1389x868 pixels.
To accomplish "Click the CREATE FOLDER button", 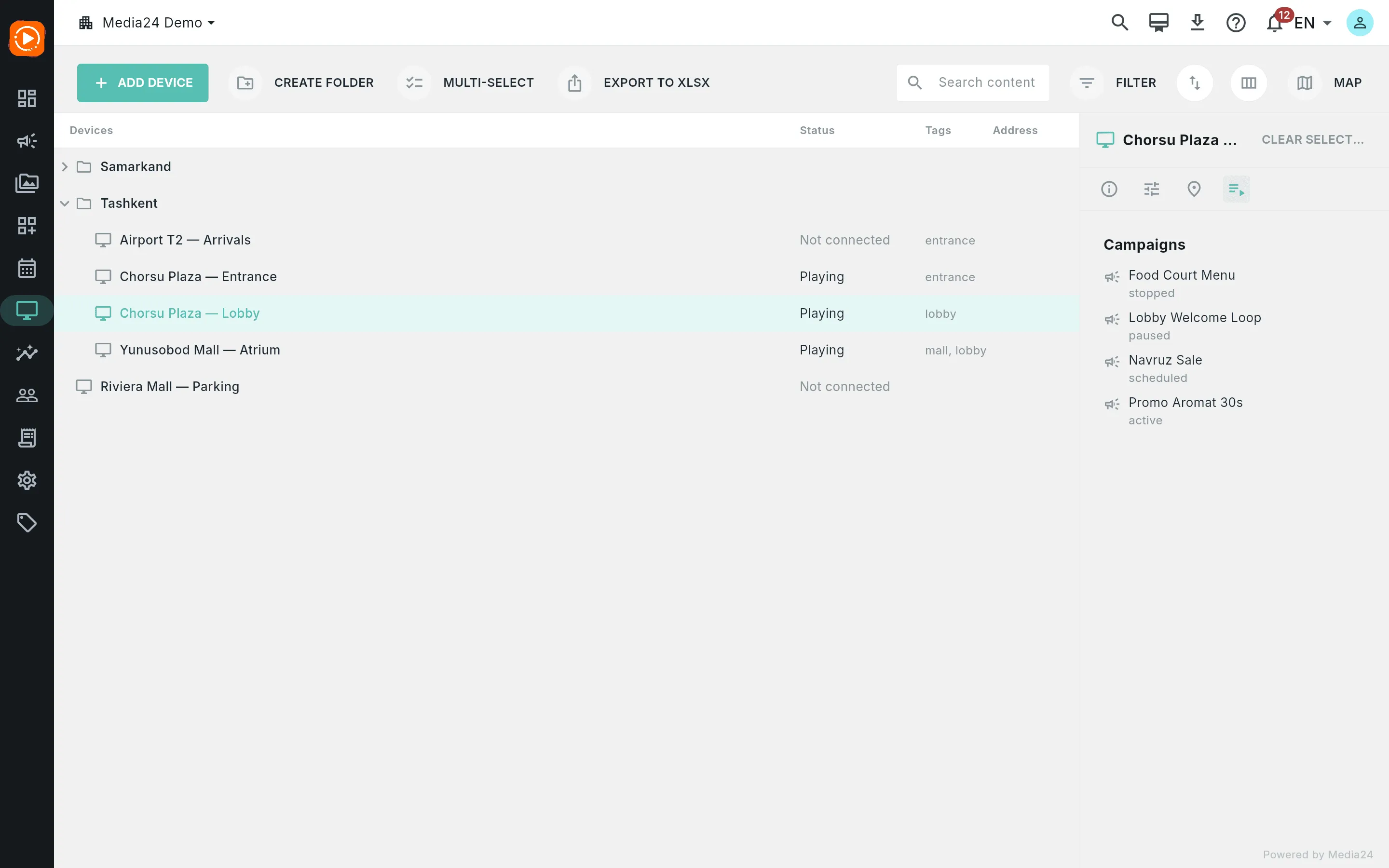I will (x=302, y=82).
